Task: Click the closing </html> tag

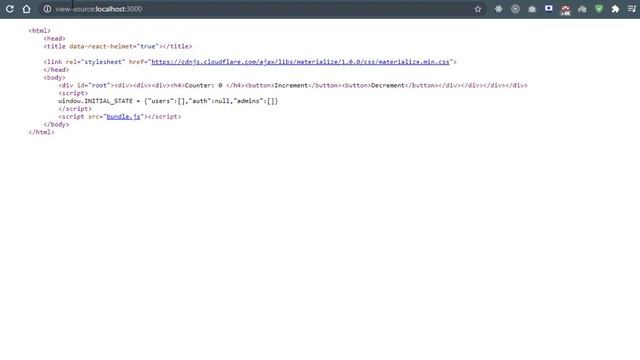Action: (41, 132)
